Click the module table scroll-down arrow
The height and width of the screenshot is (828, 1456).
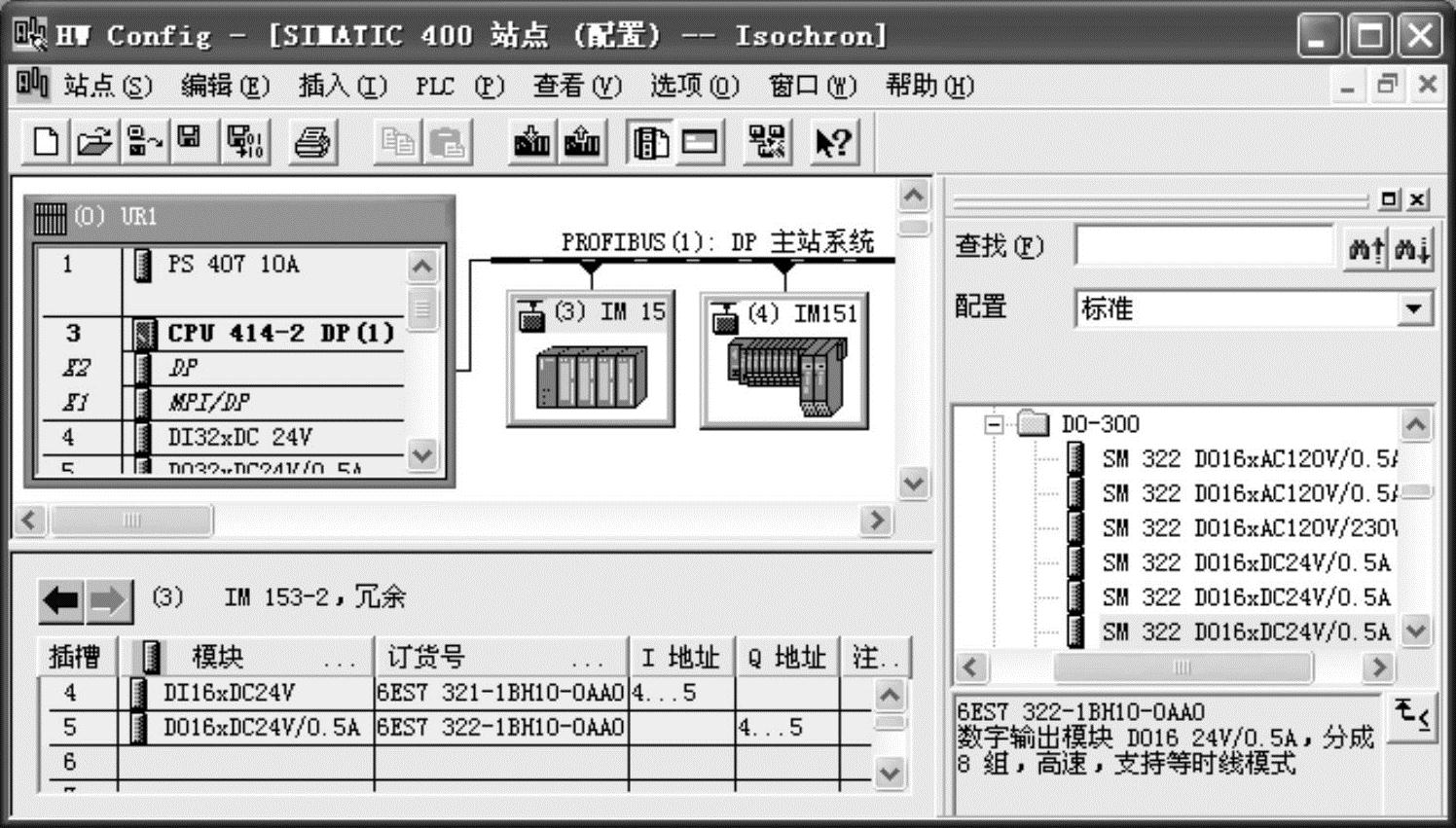pyautogui.click(x=890, y=774)
